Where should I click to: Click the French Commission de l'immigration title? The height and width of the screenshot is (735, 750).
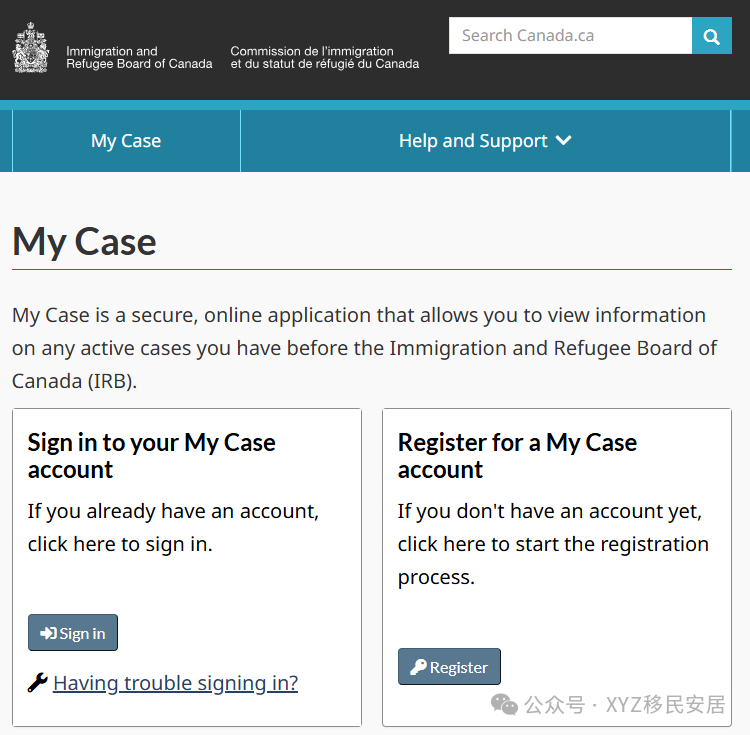tap(325, 57)
